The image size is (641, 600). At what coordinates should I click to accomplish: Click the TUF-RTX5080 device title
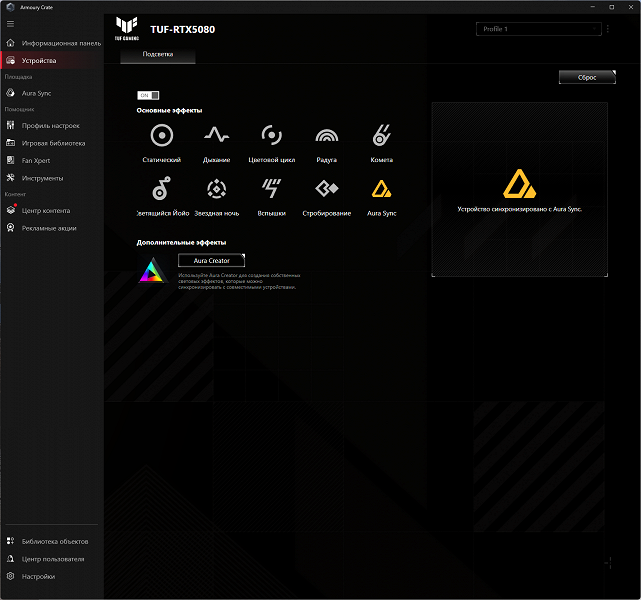182,29
